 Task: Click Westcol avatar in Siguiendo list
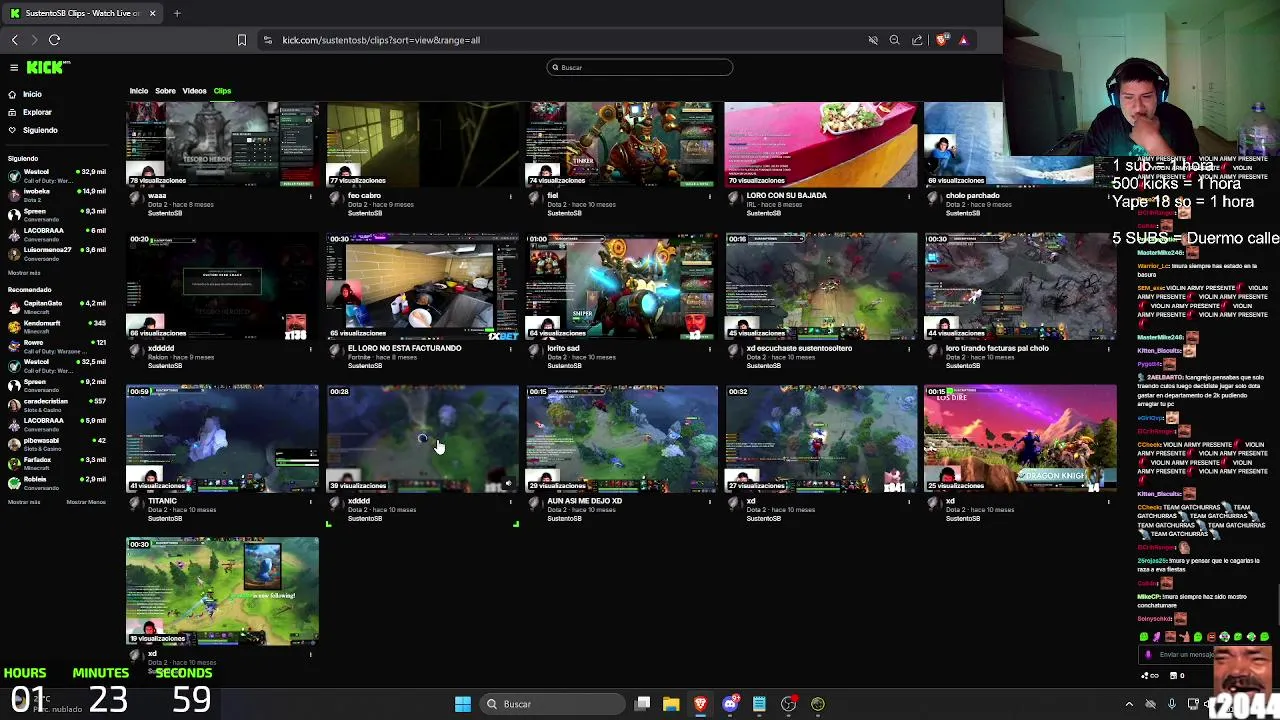point(14,176)
